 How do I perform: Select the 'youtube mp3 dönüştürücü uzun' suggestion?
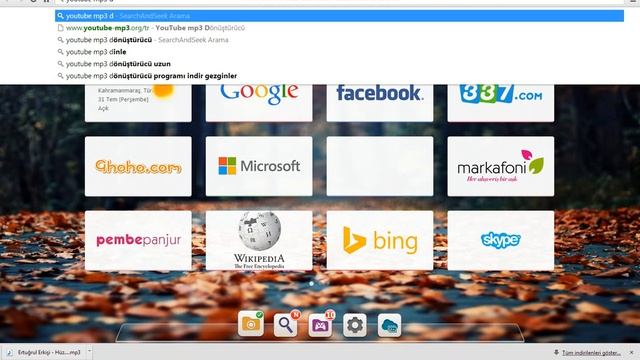click(340, 64)
